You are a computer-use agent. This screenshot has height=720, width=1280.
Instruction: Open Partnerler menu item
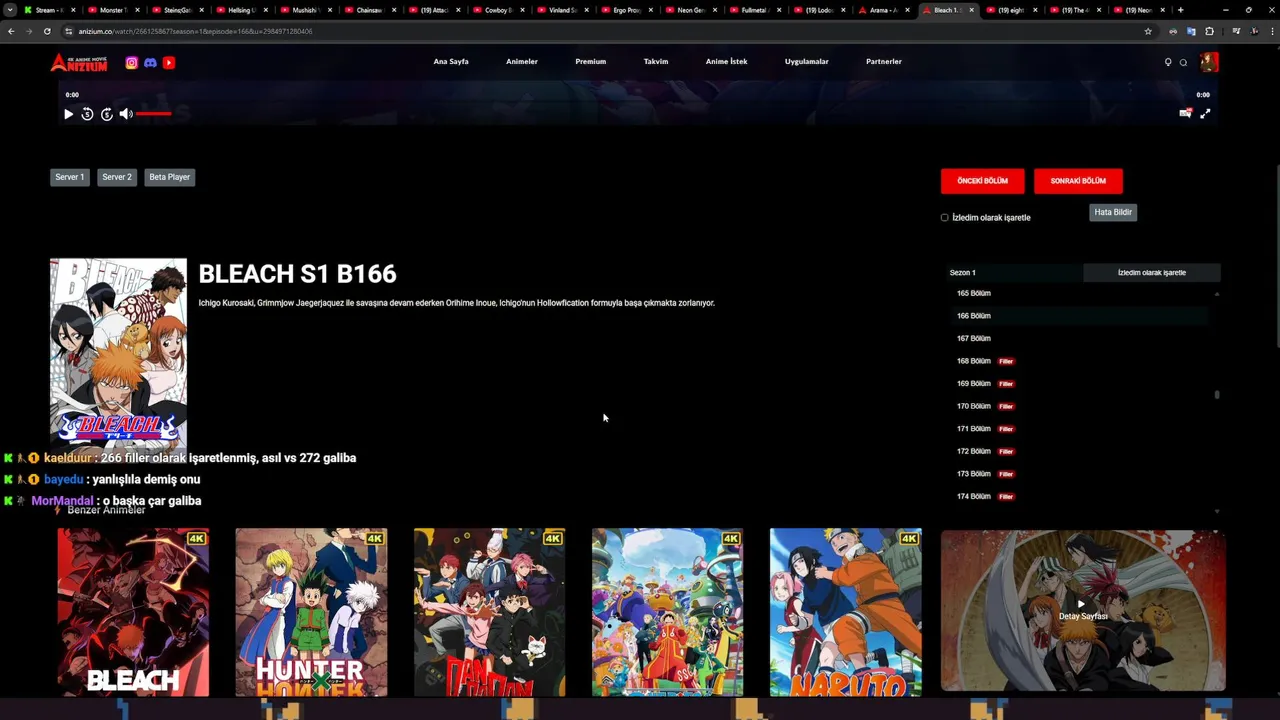pyautogui.click(x=884, y=62)
